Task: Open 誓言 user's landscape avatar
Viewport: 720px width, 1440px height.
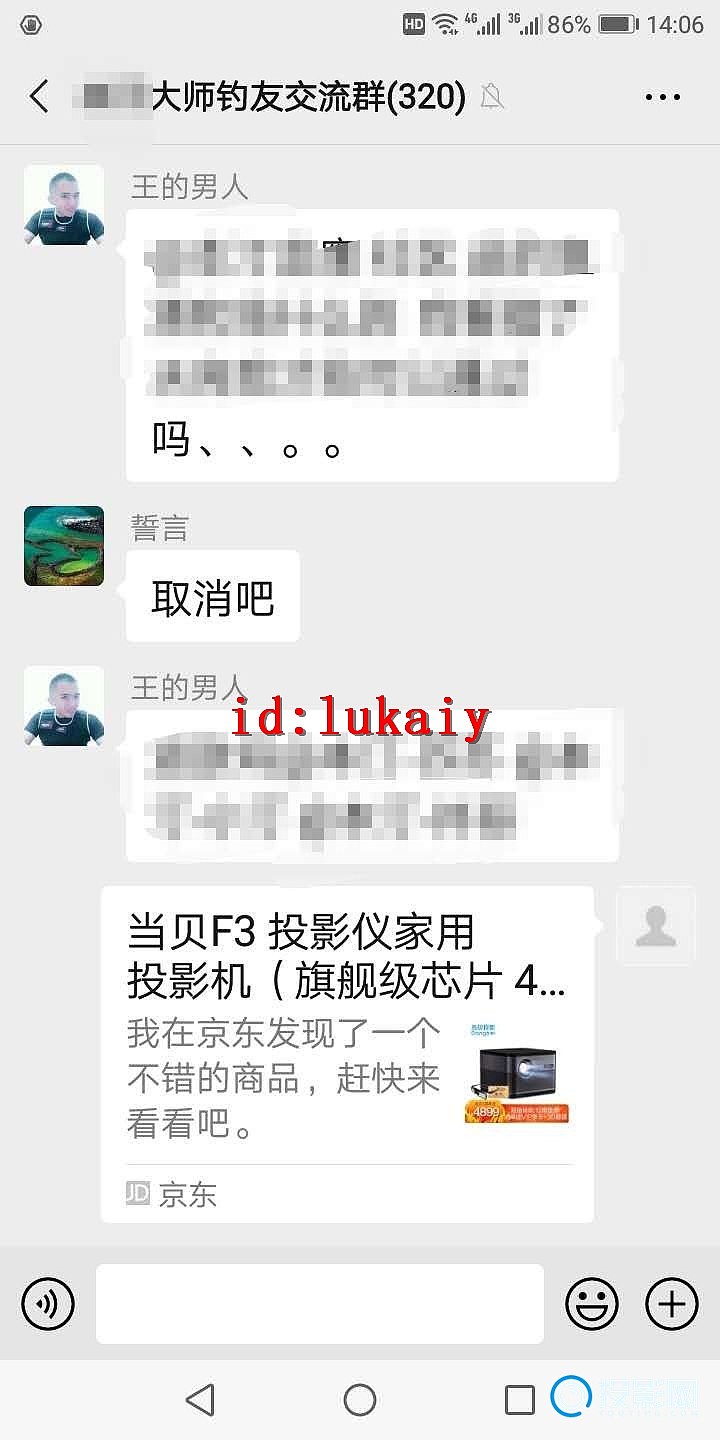Action: tap(64, 545)
